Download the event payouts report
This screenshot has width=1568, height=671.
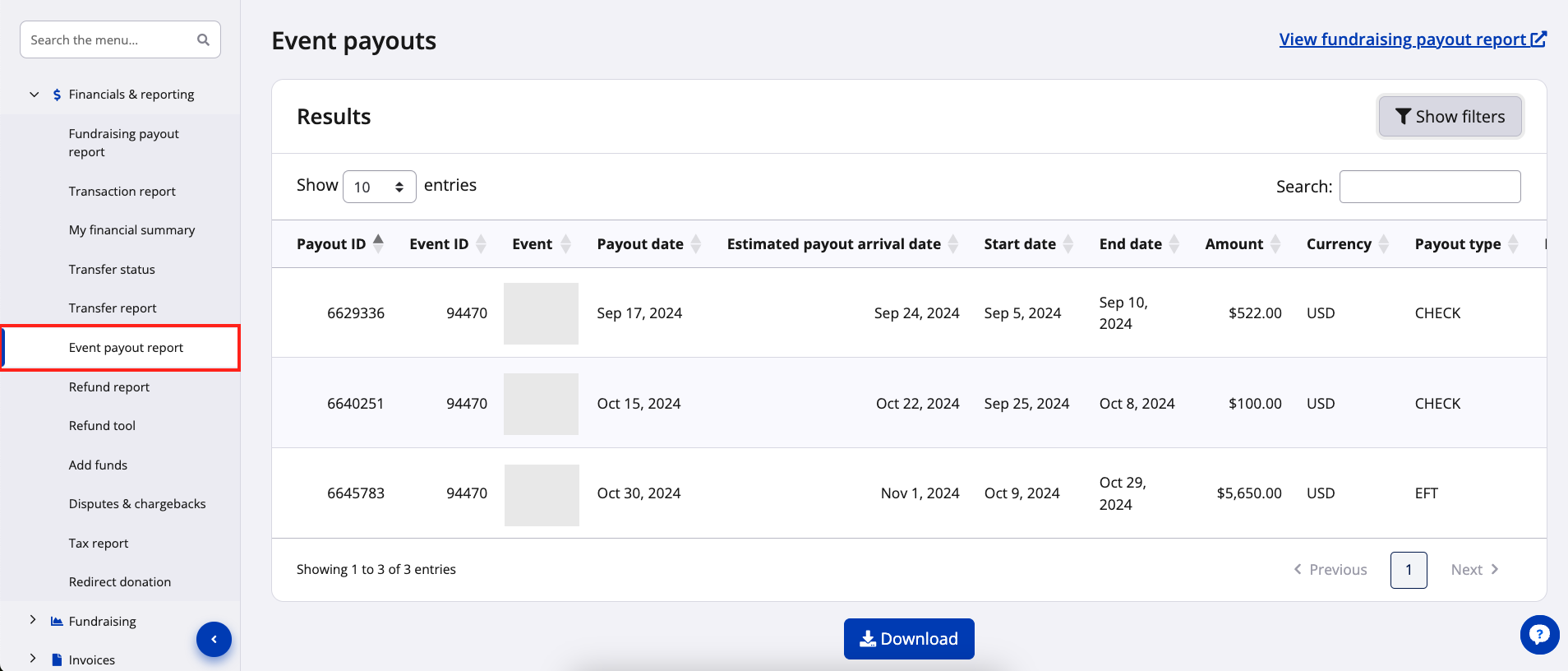[909, 639]
